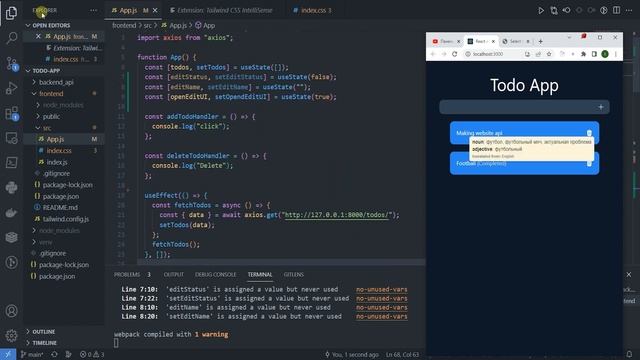
Task: Open Explorer's more actions ellipsis
Action: 93,10
